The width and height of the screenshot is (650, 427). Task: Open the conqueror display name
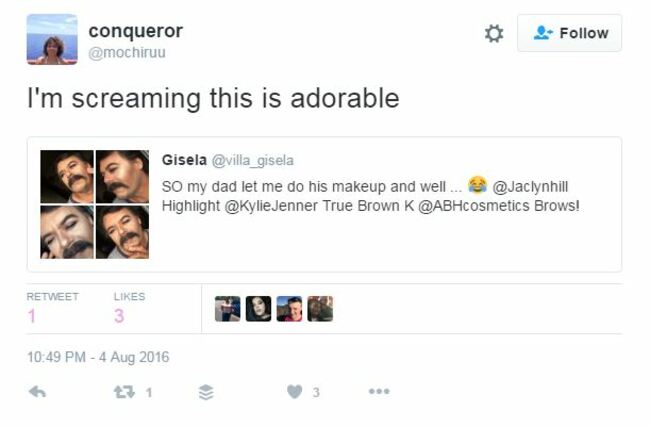coord(136,31)
